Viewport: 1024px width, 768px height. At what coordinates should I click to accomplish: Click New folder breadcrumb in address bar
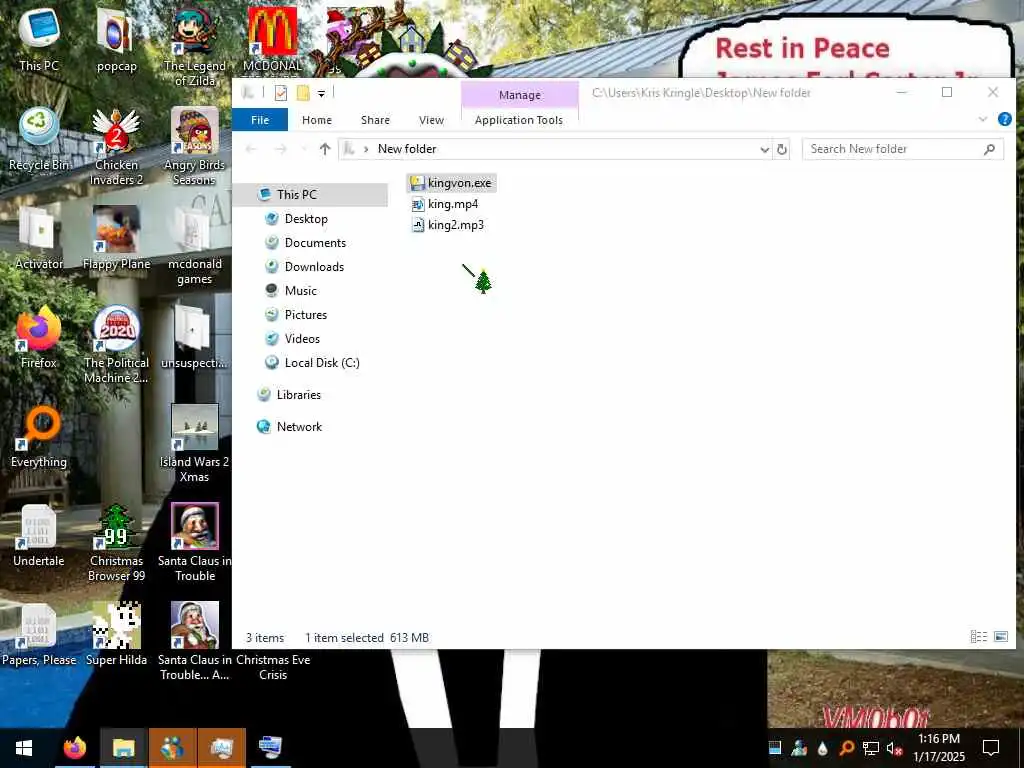coord(407,149)
